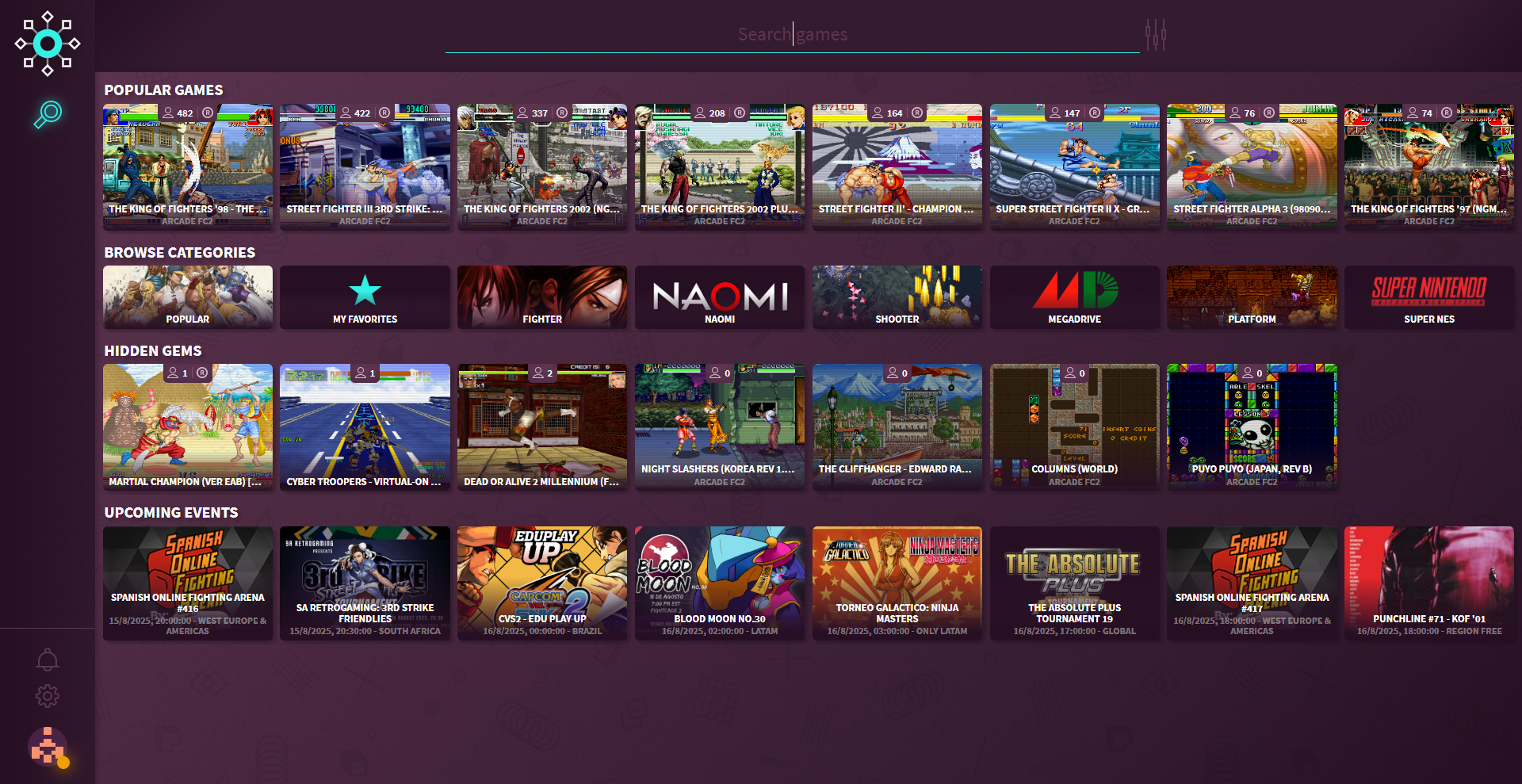This screenshot has width=1522, height=784.
Task: Open The King of Fighters '97 card
Action: coord(1429,166)
